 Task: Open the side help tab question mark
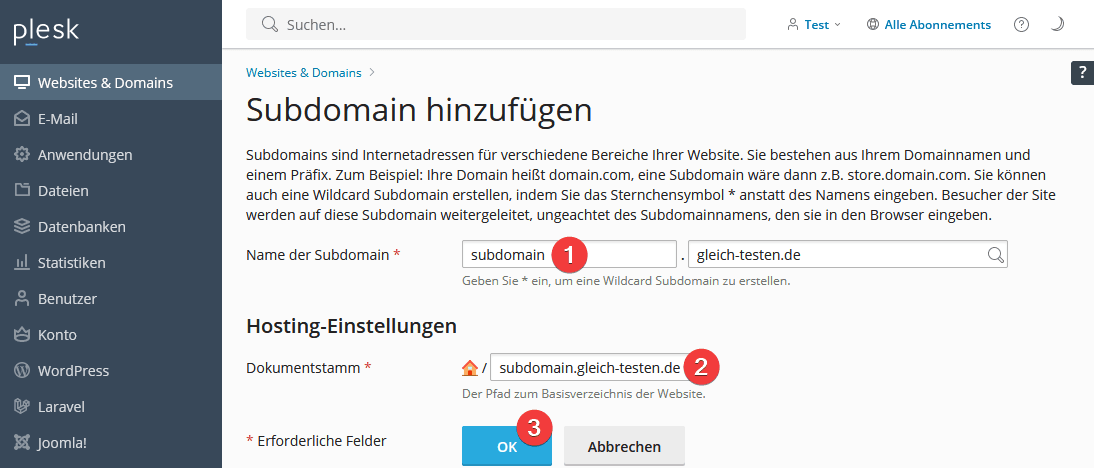tap(1082, 73)
